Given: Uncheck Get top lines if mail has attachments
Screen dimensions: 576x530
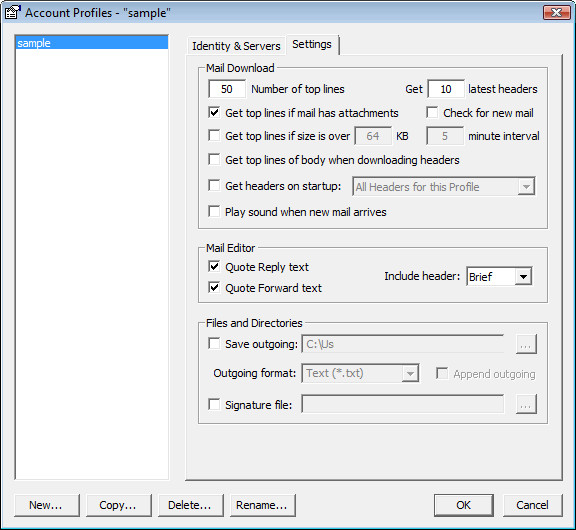Looking at the screenshot, I should click(x=214, y=112).
